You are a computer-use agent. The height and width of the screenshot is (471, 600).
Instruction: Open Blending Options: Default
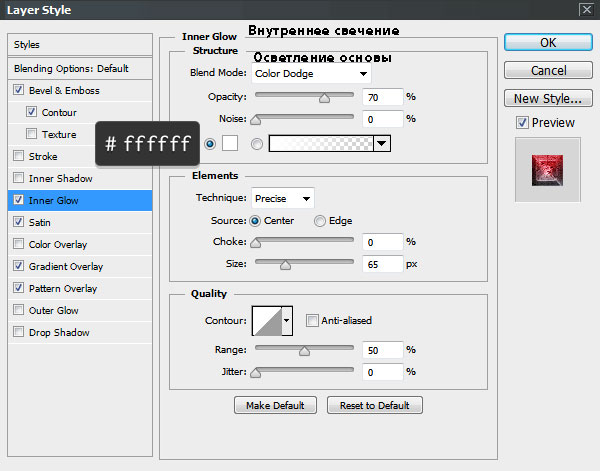(80, 68)
